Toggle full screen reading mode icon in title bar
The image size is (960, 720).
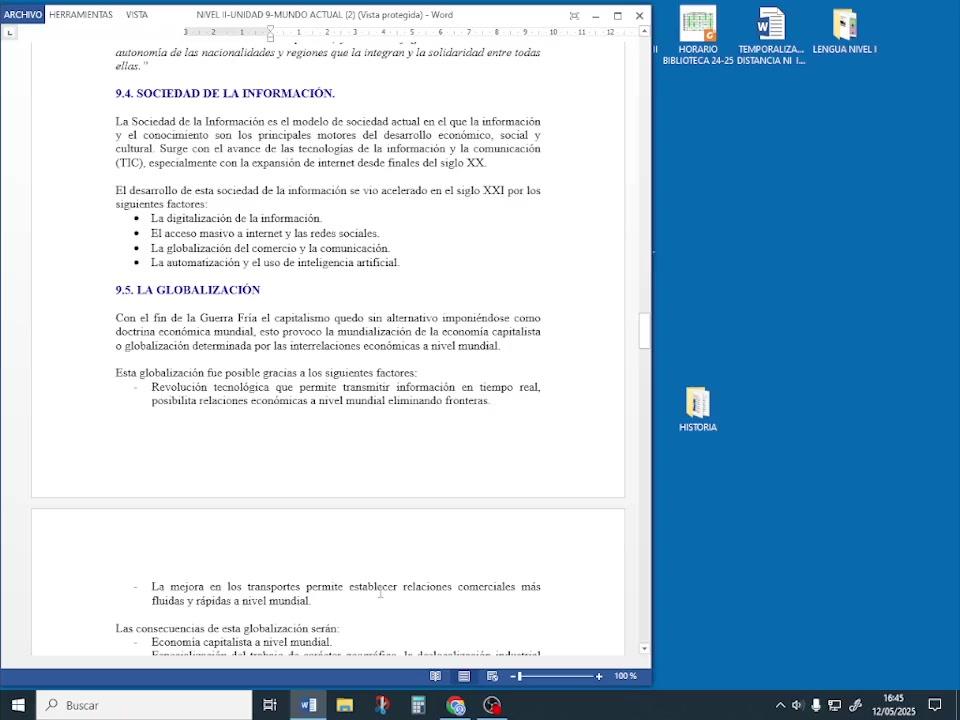(x=574, y=16)
